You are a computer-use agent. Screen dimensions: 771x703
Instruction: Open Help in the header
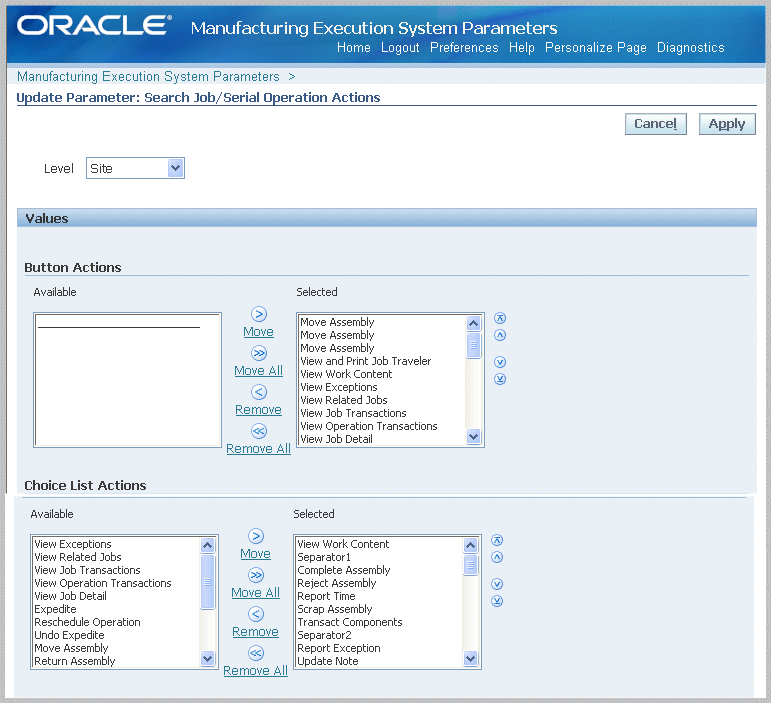click(522, 48)
